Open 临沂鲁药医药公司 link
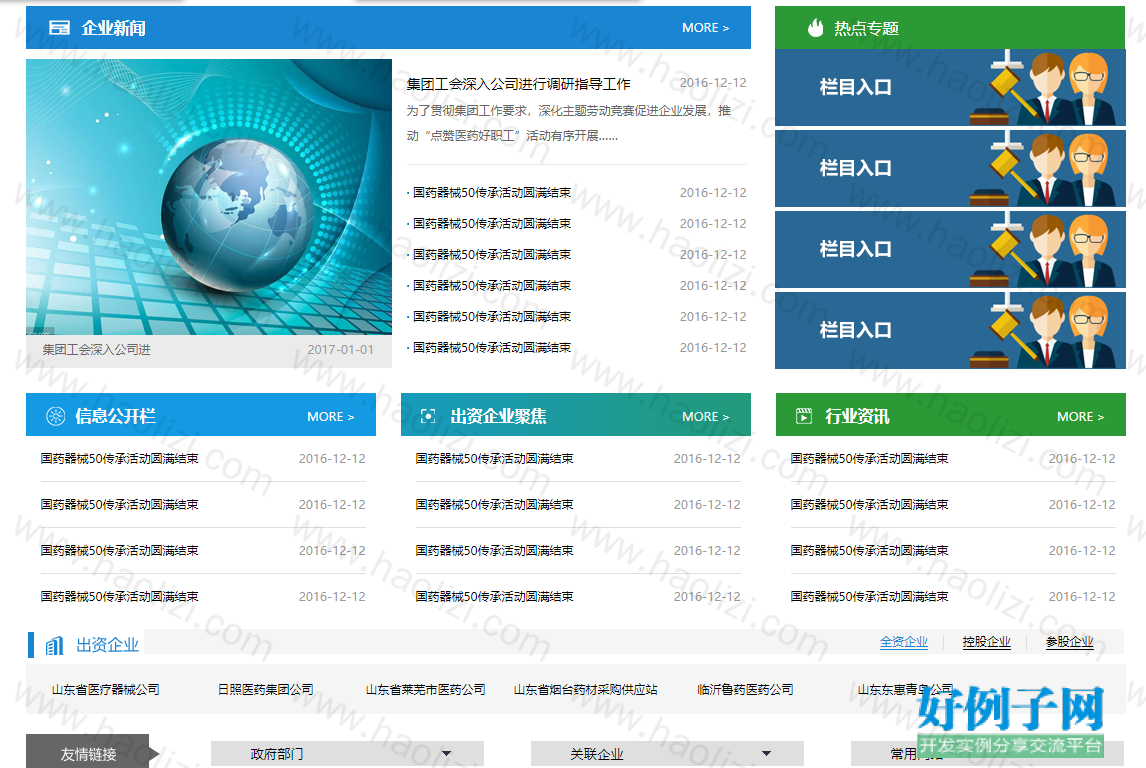 (745, 689)
